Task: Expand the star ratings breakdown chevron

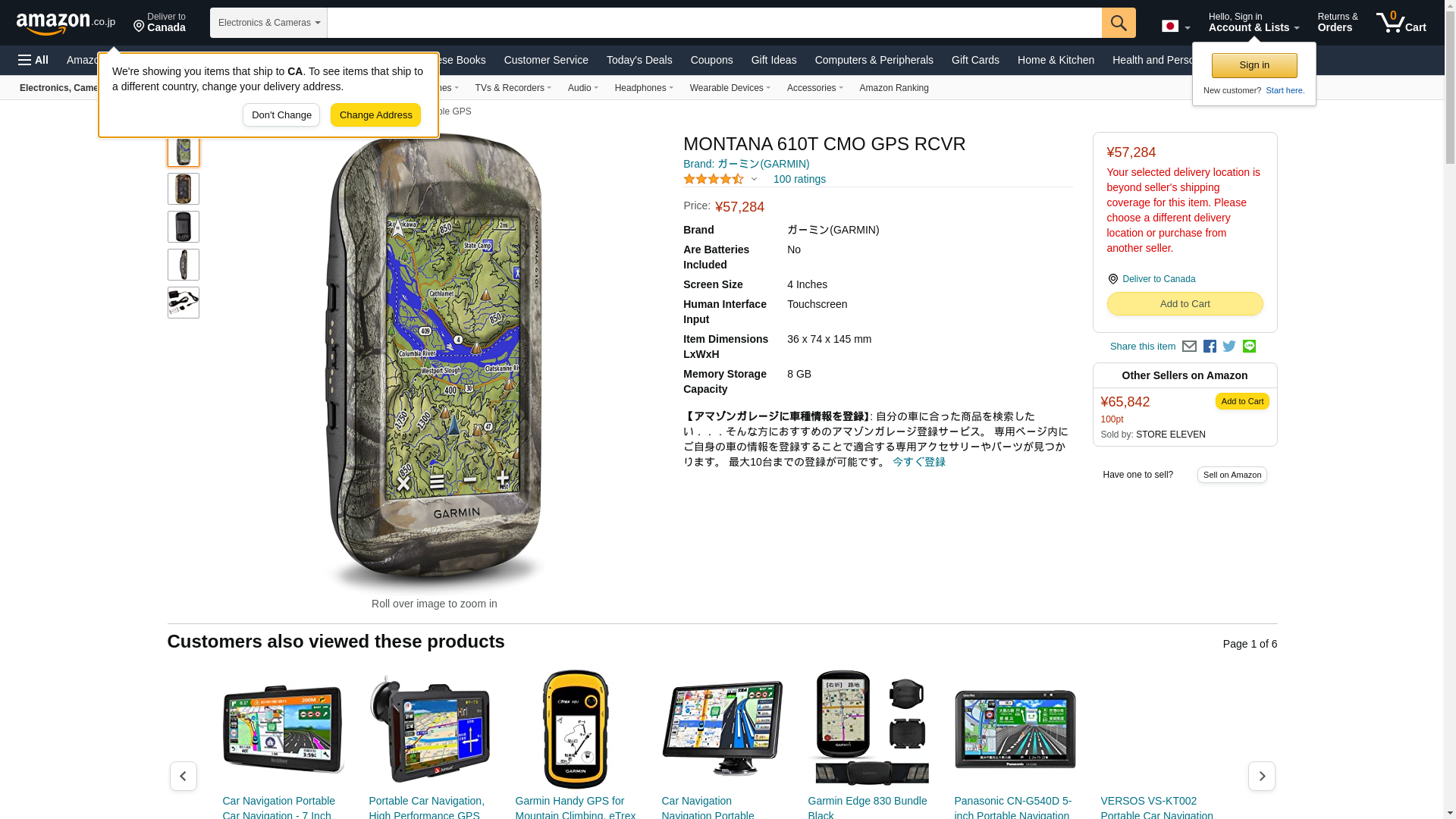Action: 754,180
